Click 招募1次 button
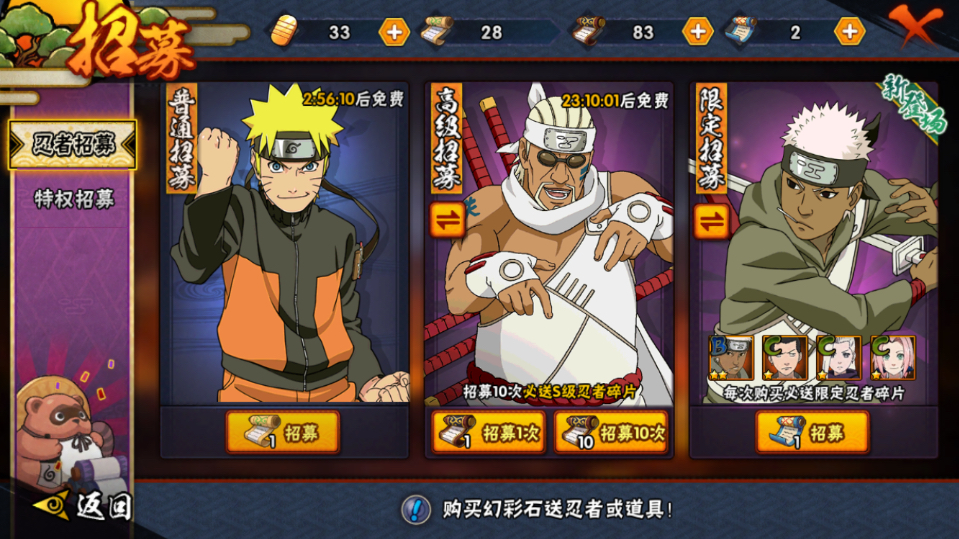The height and width of the screenshot is (539, 959). pos(488,433)
